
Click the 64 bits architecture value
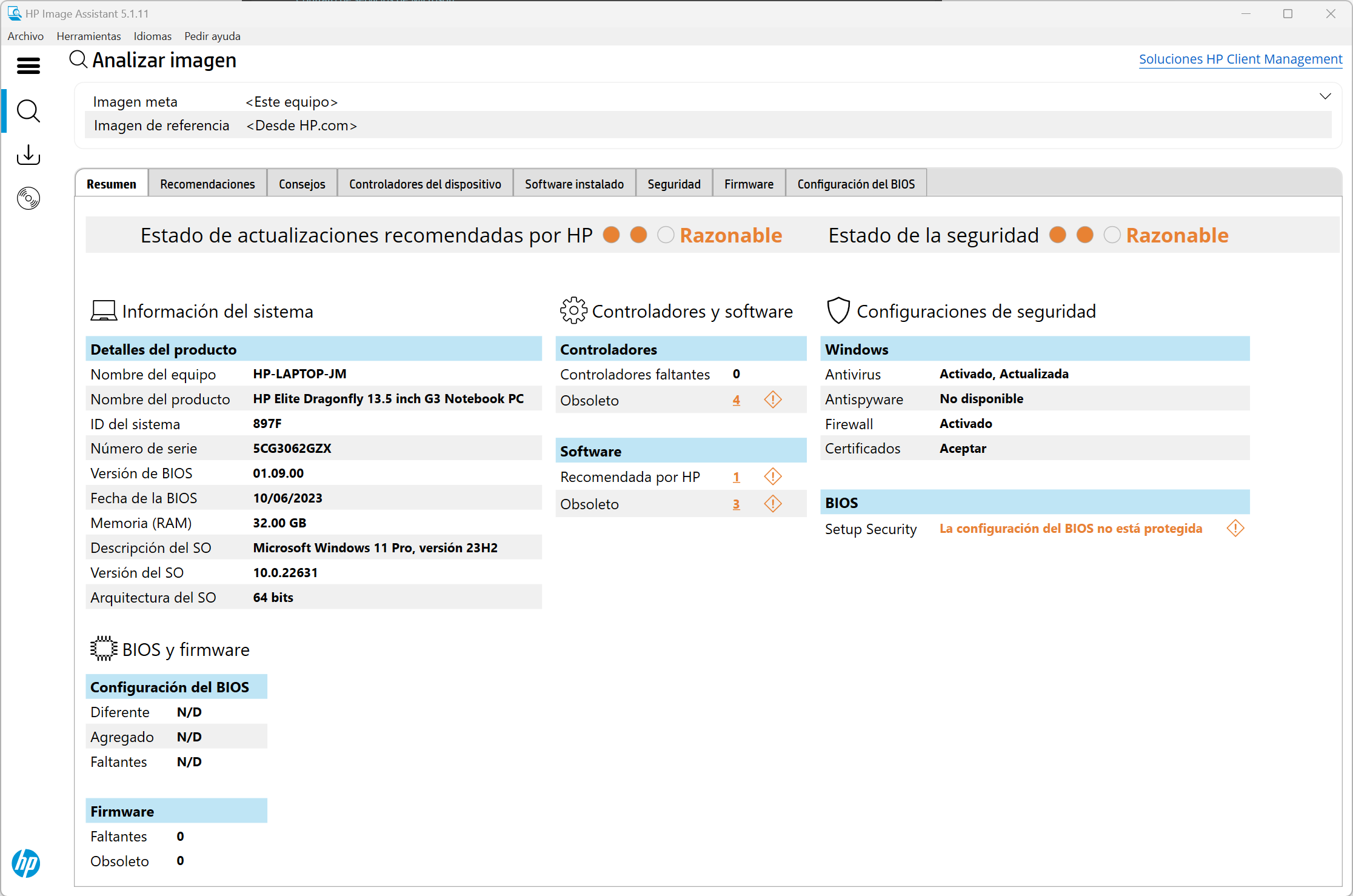tap(273, 597)
